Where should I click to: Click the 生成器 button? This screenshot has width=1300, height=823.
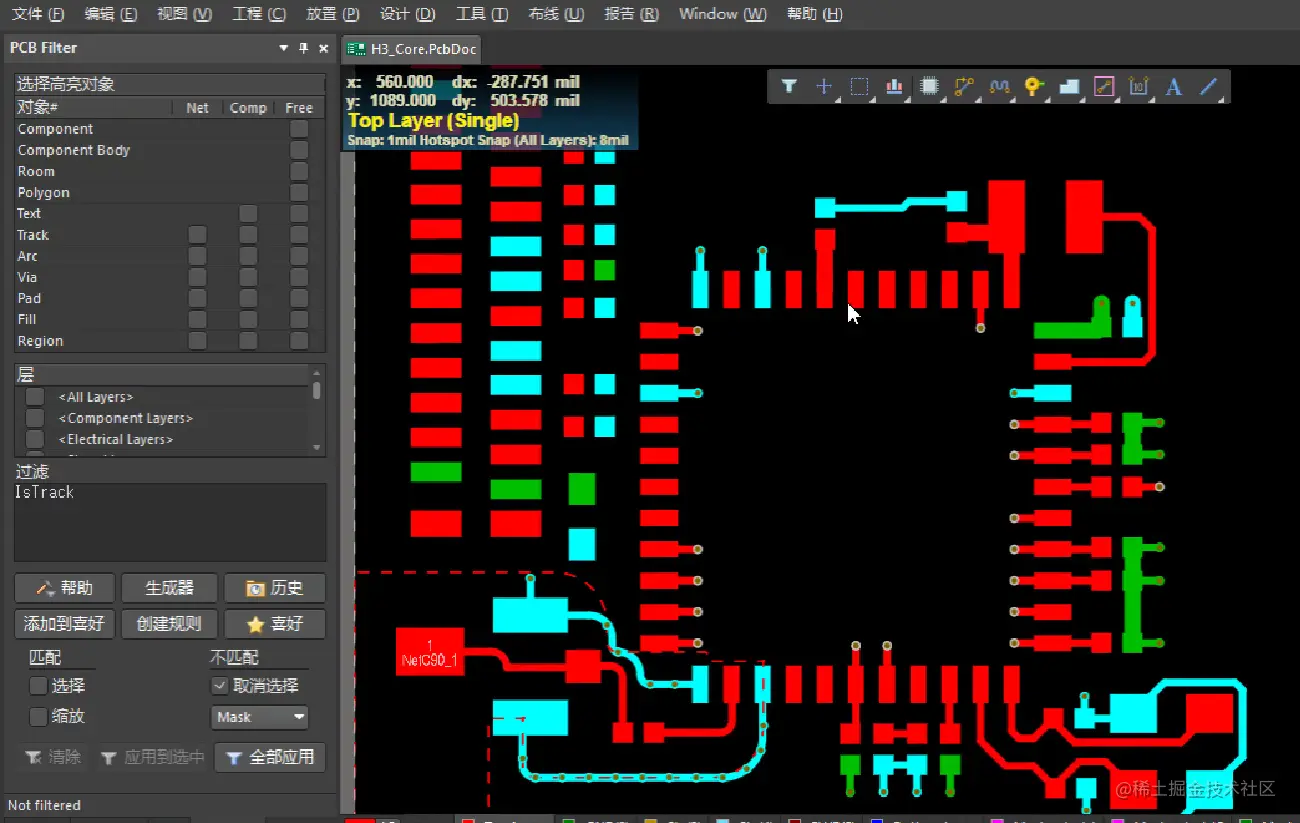click(169, 588)
